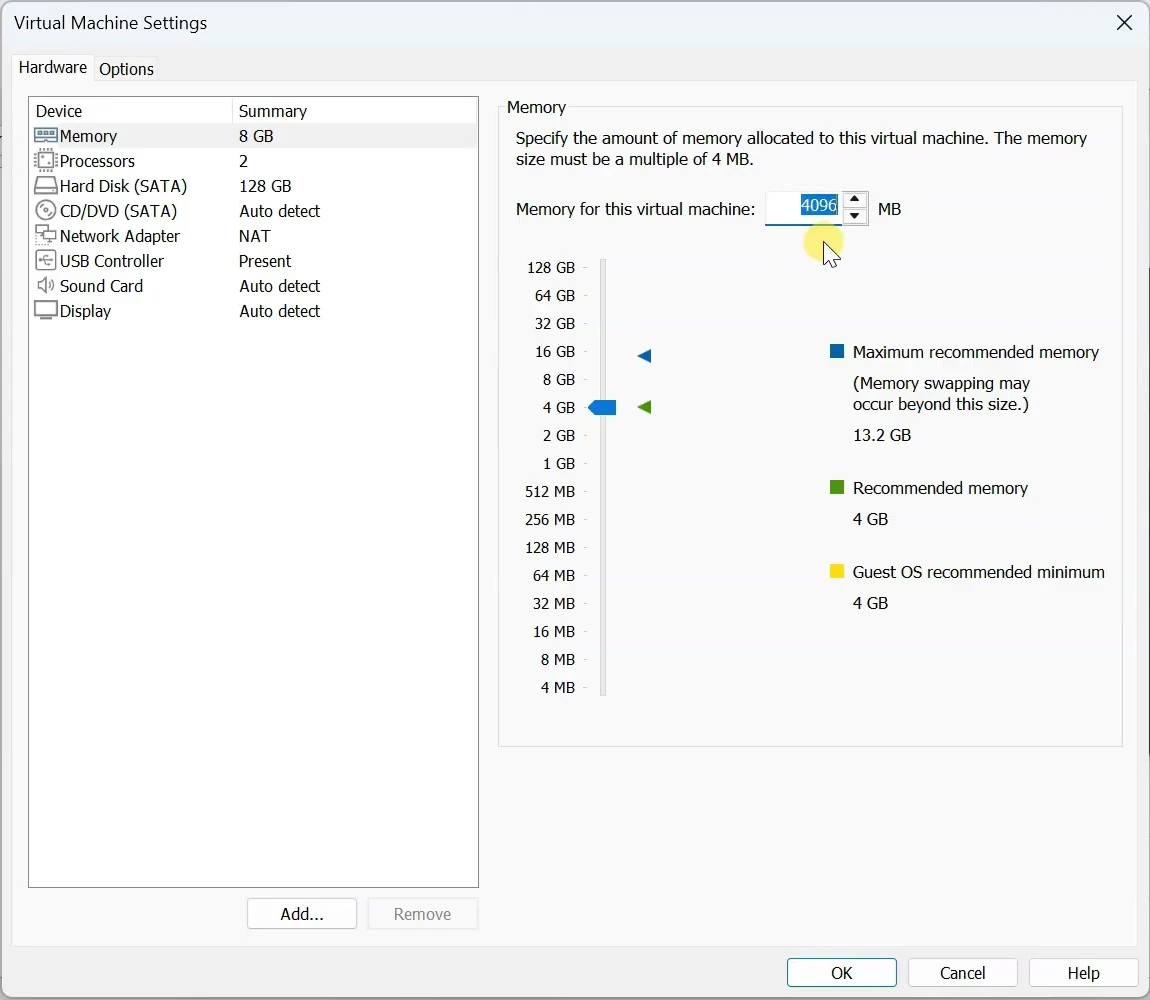This screenshot has height=1000, width=1150.
Task: Click the green Recommended memory swatch
Action: (x=836, y=487)
